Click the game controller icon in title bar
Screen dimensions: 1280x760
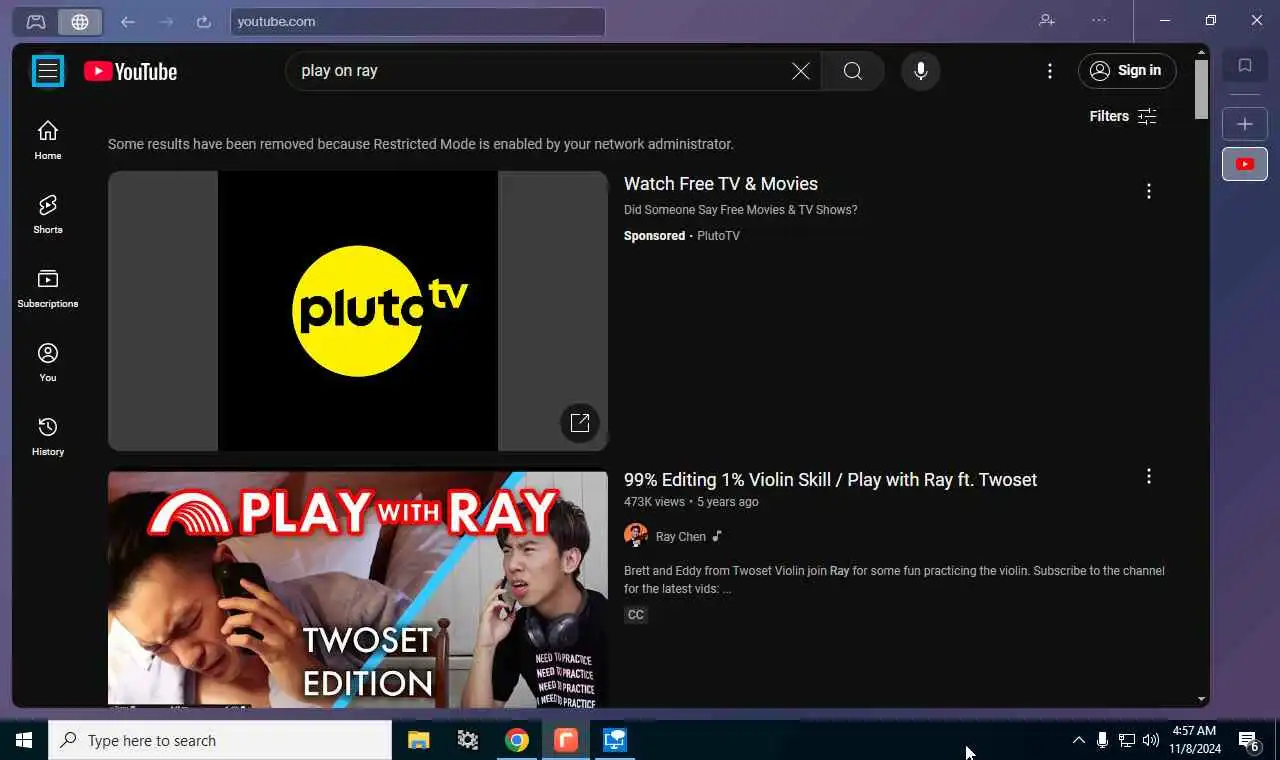click(x=36, y=21)
